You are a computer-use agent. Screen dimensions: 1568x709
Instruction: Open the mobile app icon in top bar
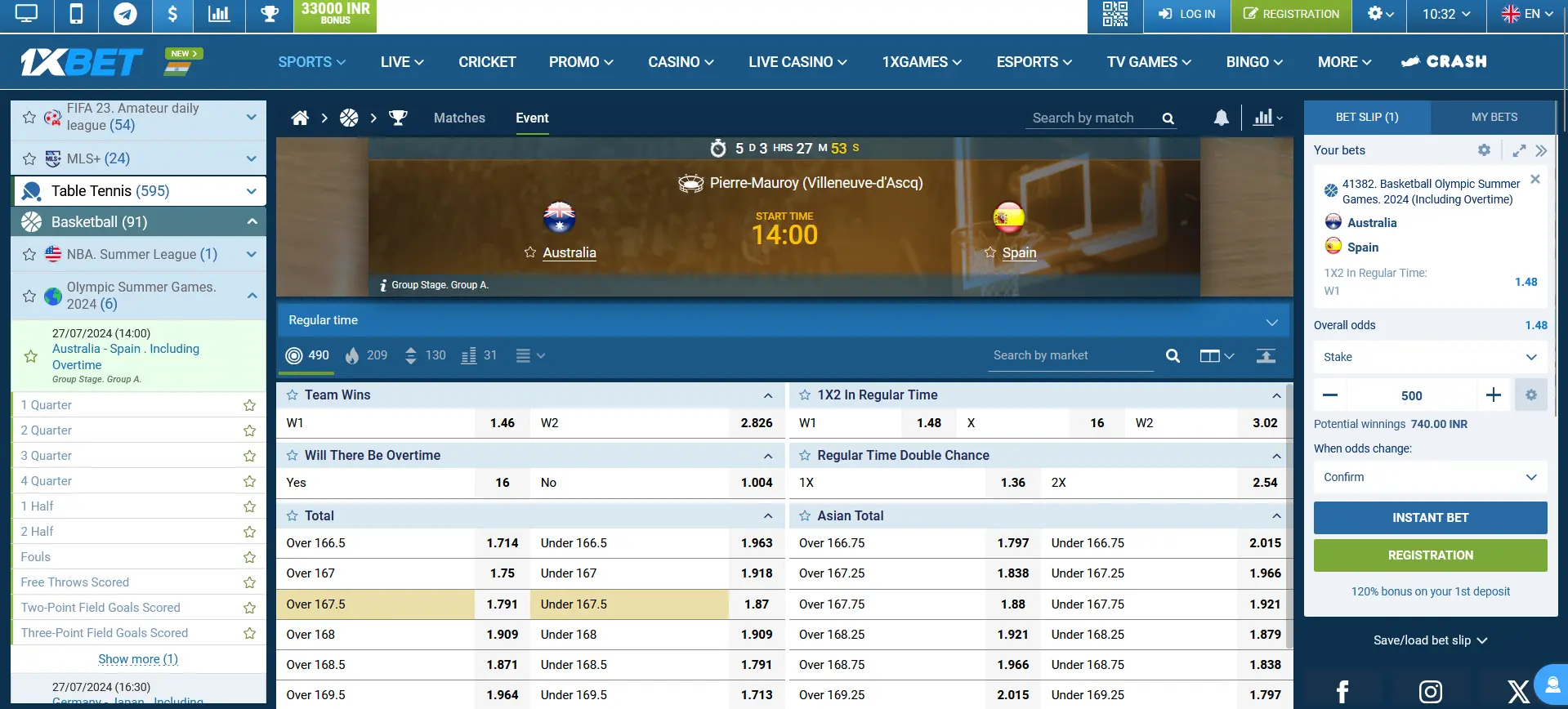tap(76, 14)
